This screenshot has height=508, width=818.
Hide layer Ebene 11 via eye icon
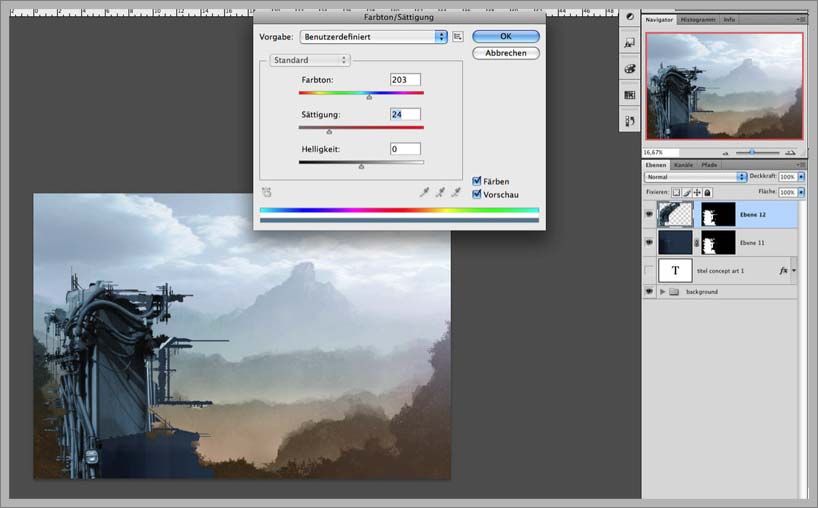[x=649, y=243]
